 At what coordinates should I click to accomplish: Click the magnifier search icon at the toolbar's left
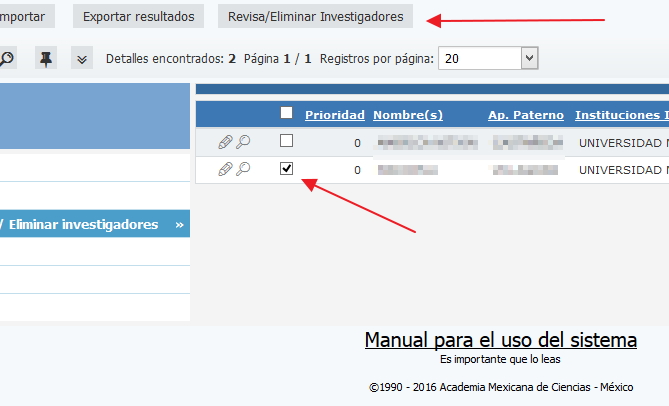pyautogui.click(x=6, y=59)
